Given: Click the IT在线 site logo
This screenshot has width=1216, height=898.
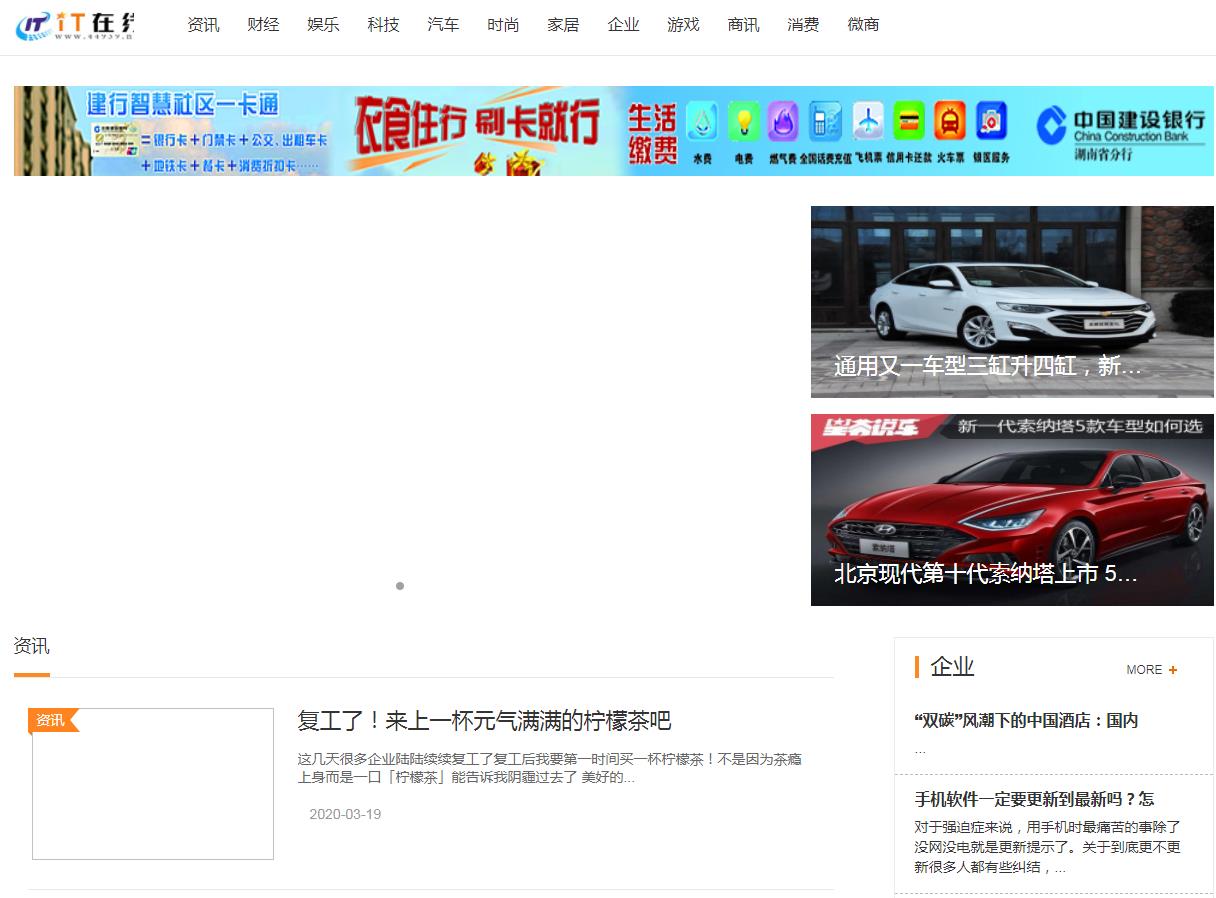Looking at the screenshot, I should 76,25.
